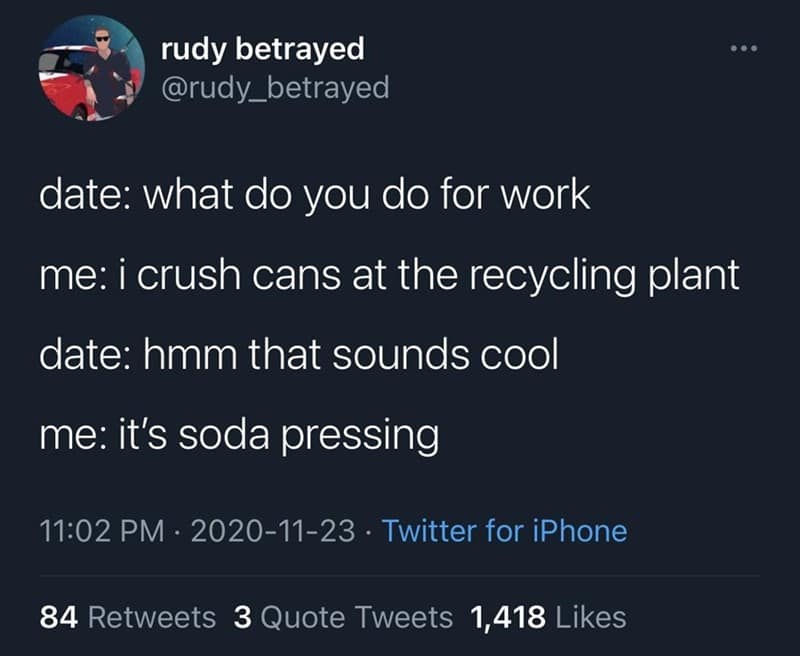Viewport: 800px width, 656px height.
Task: Open the "rudy betrayed" display name
Action: pos(262,47)
